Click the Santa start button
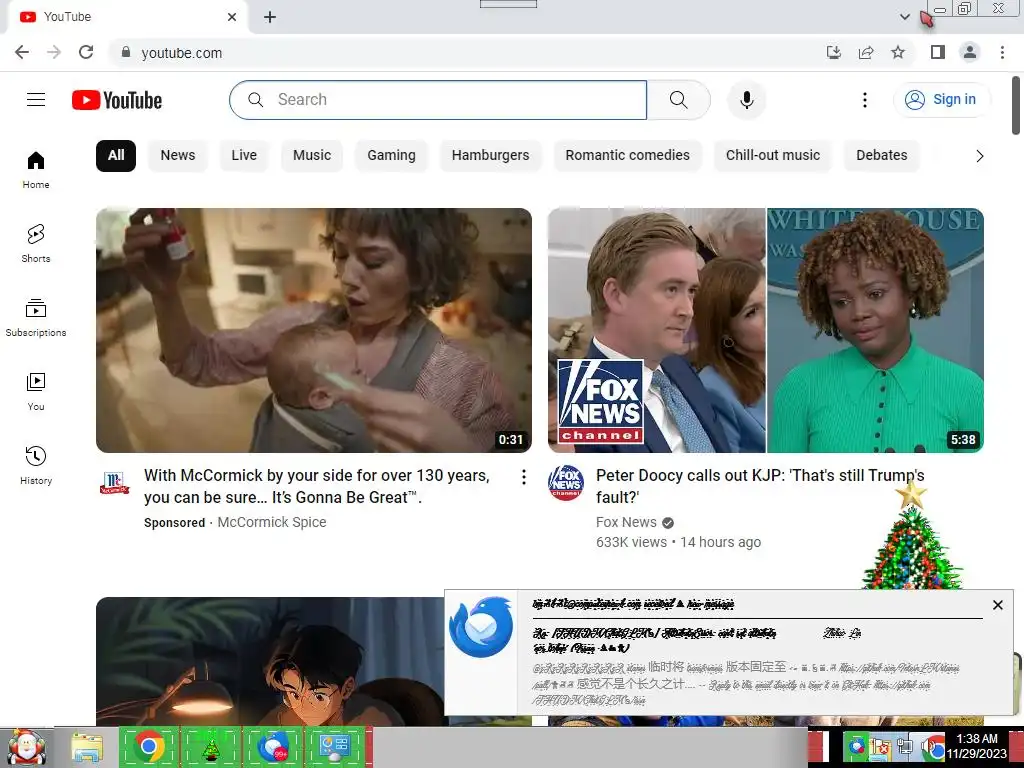Image resolution: width=1024 pixels, height=768 pixels. coord(26,748)
